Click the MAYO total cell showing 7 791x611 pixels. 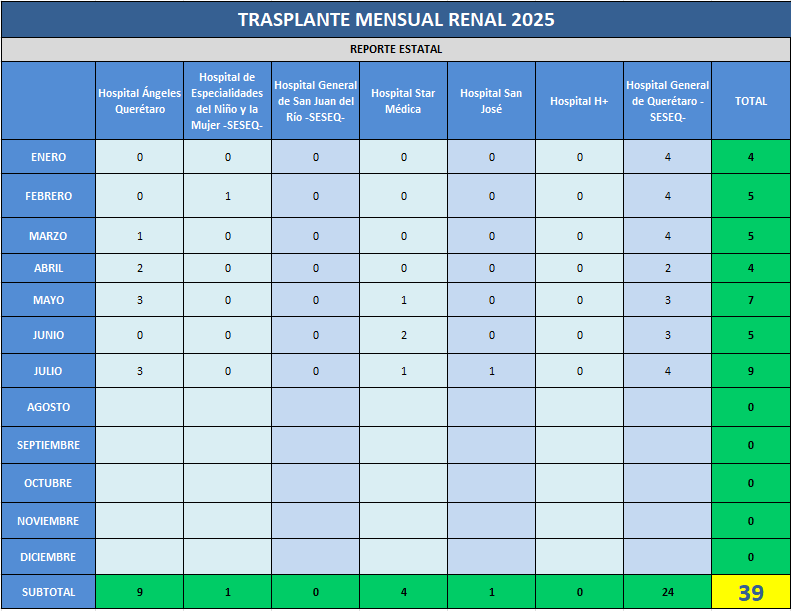[x=751, y=299]
